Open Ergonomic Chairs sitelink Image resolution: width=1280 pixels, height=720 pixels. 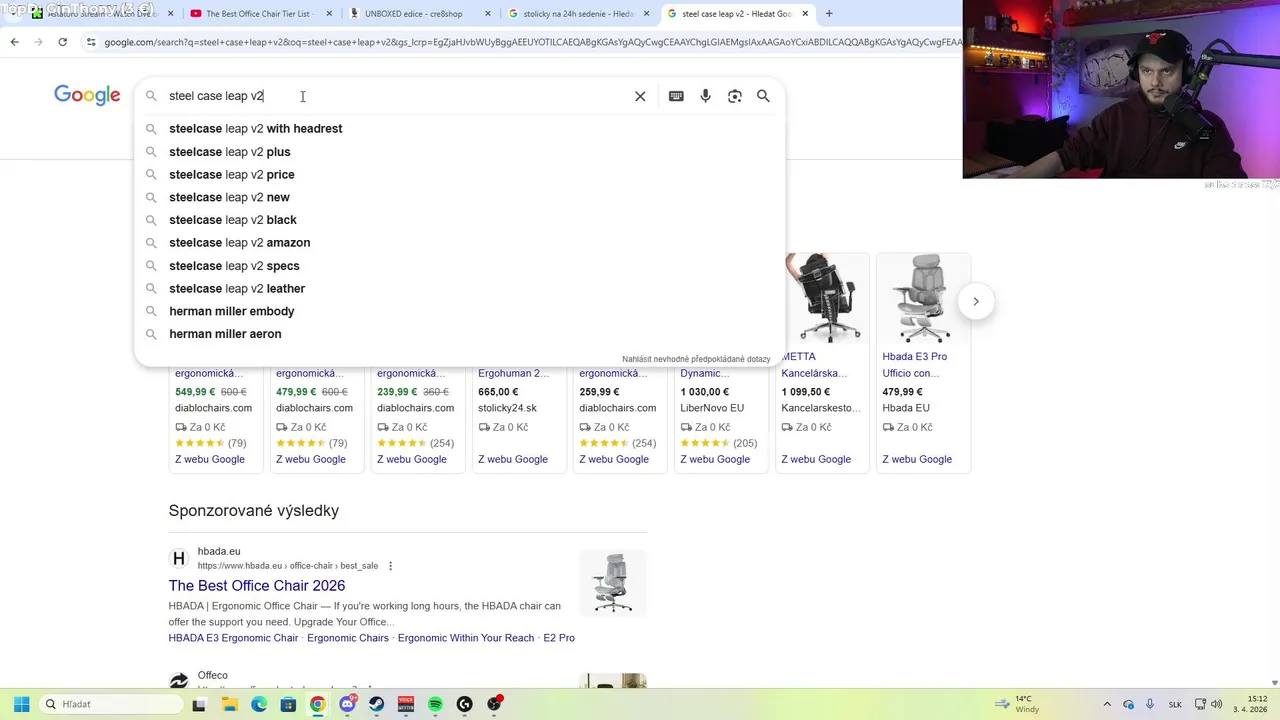pos(348,638)
